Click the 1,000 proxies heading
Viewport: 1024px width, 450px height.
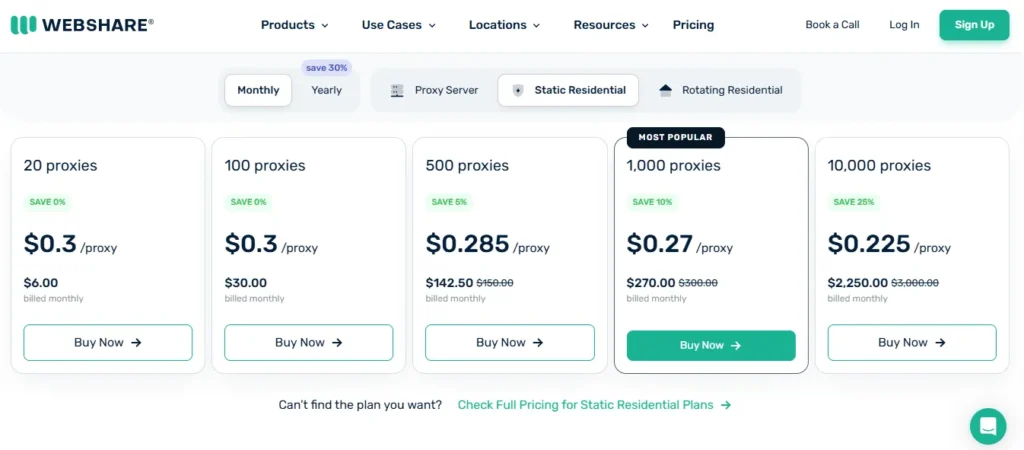pos(674,166)
